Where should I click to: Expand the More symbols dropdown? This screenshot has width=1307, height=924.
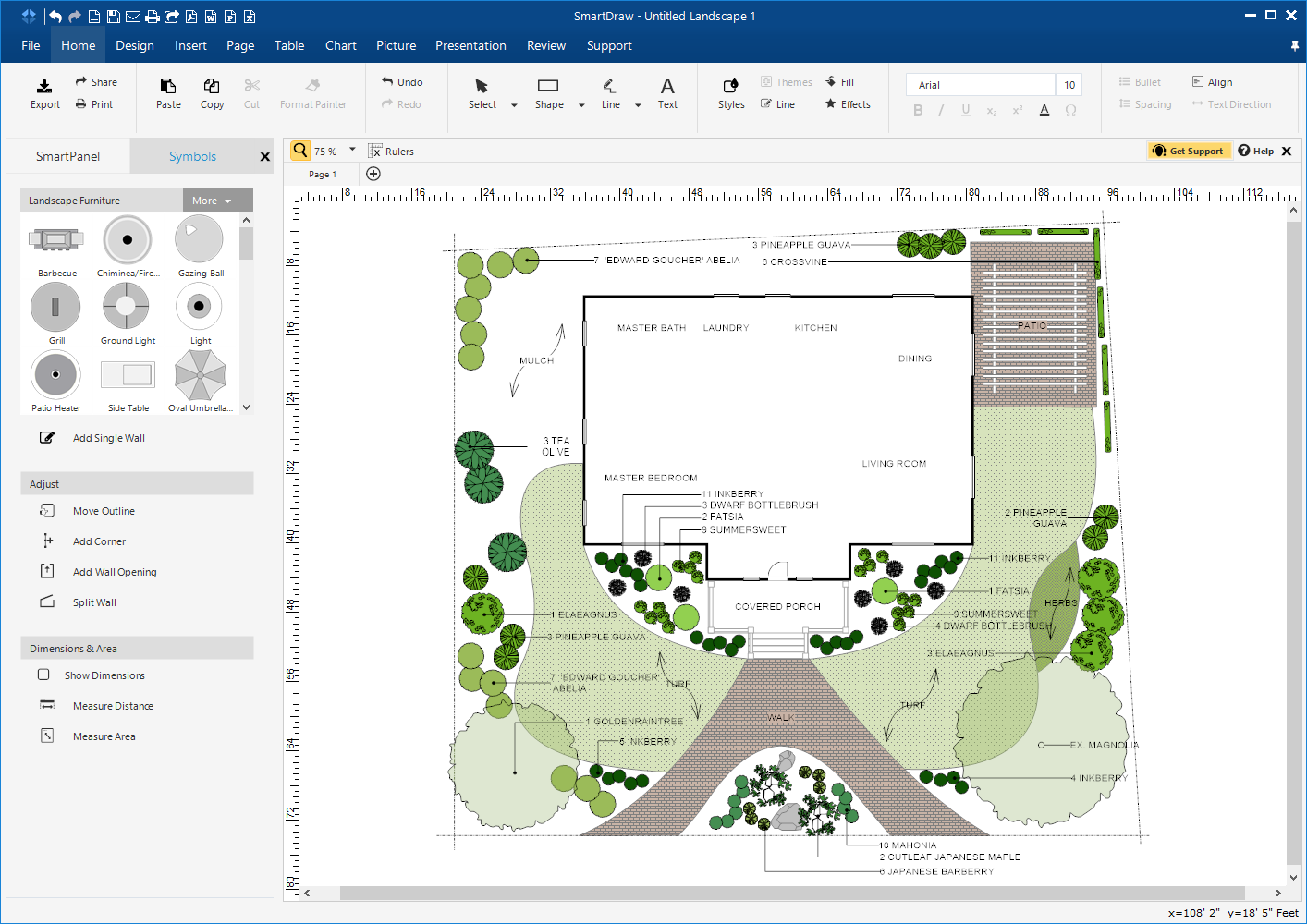coord(217,200)
